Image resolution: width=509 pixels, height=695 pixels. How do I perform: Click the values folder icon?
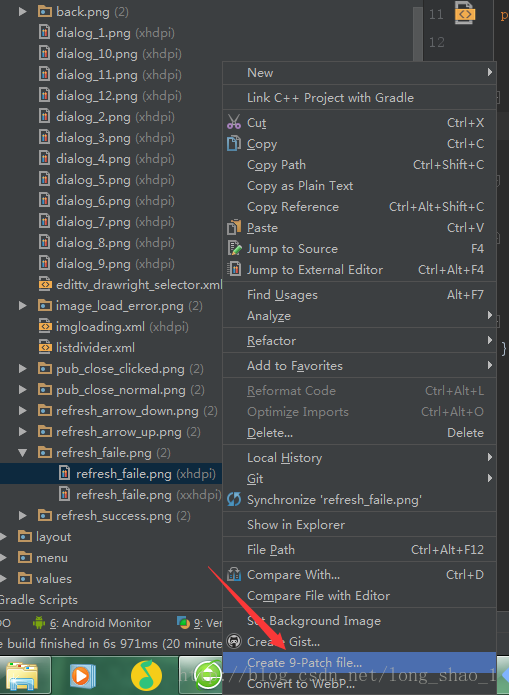pos(25,578)
